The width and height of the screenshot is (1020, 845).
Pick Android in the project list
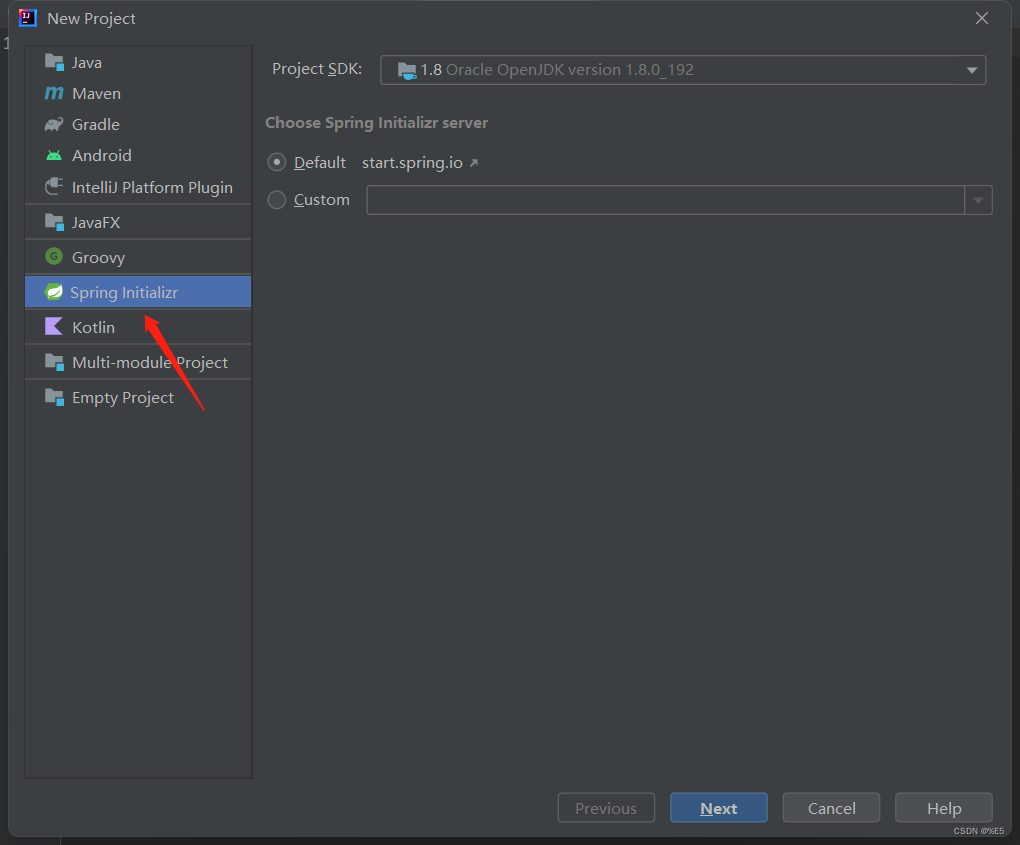[x=138, y=155]
